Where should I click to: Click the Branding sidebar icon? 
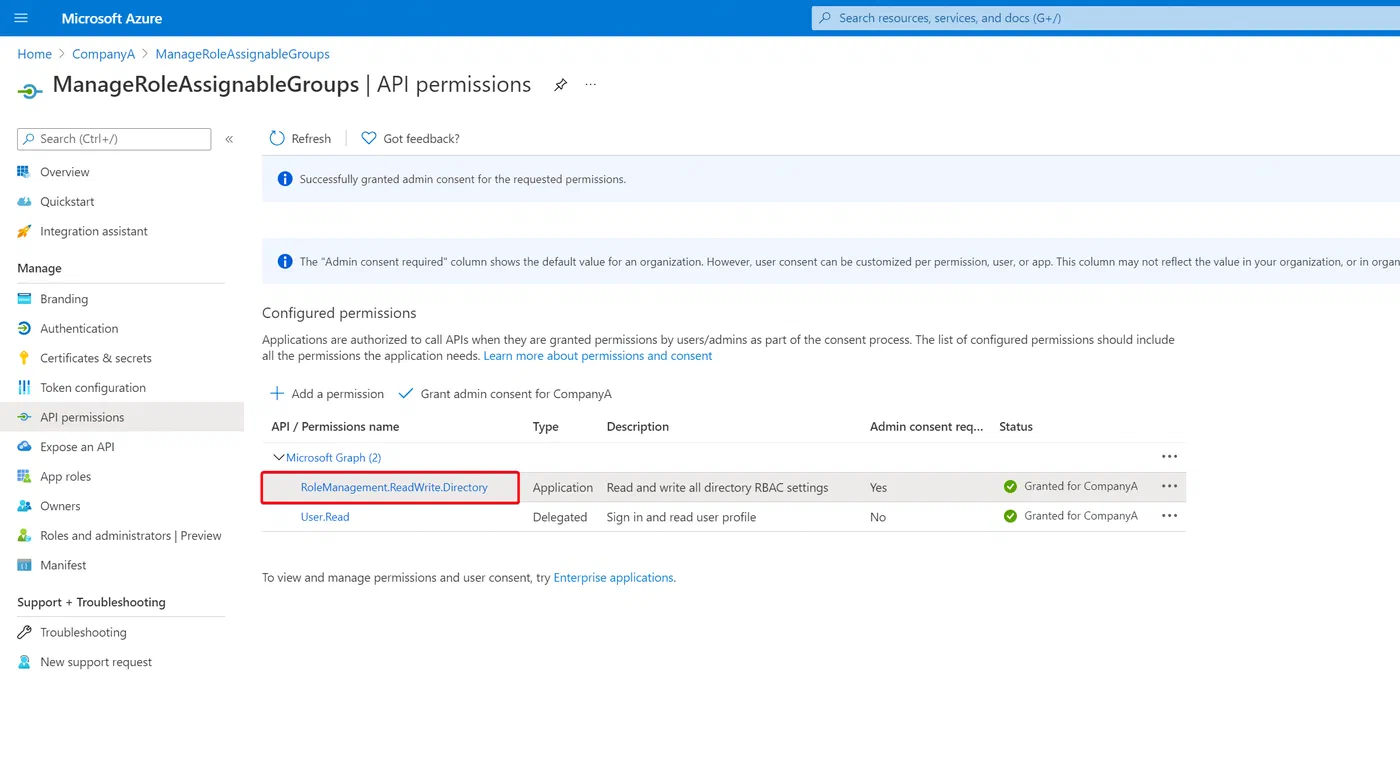24,299
